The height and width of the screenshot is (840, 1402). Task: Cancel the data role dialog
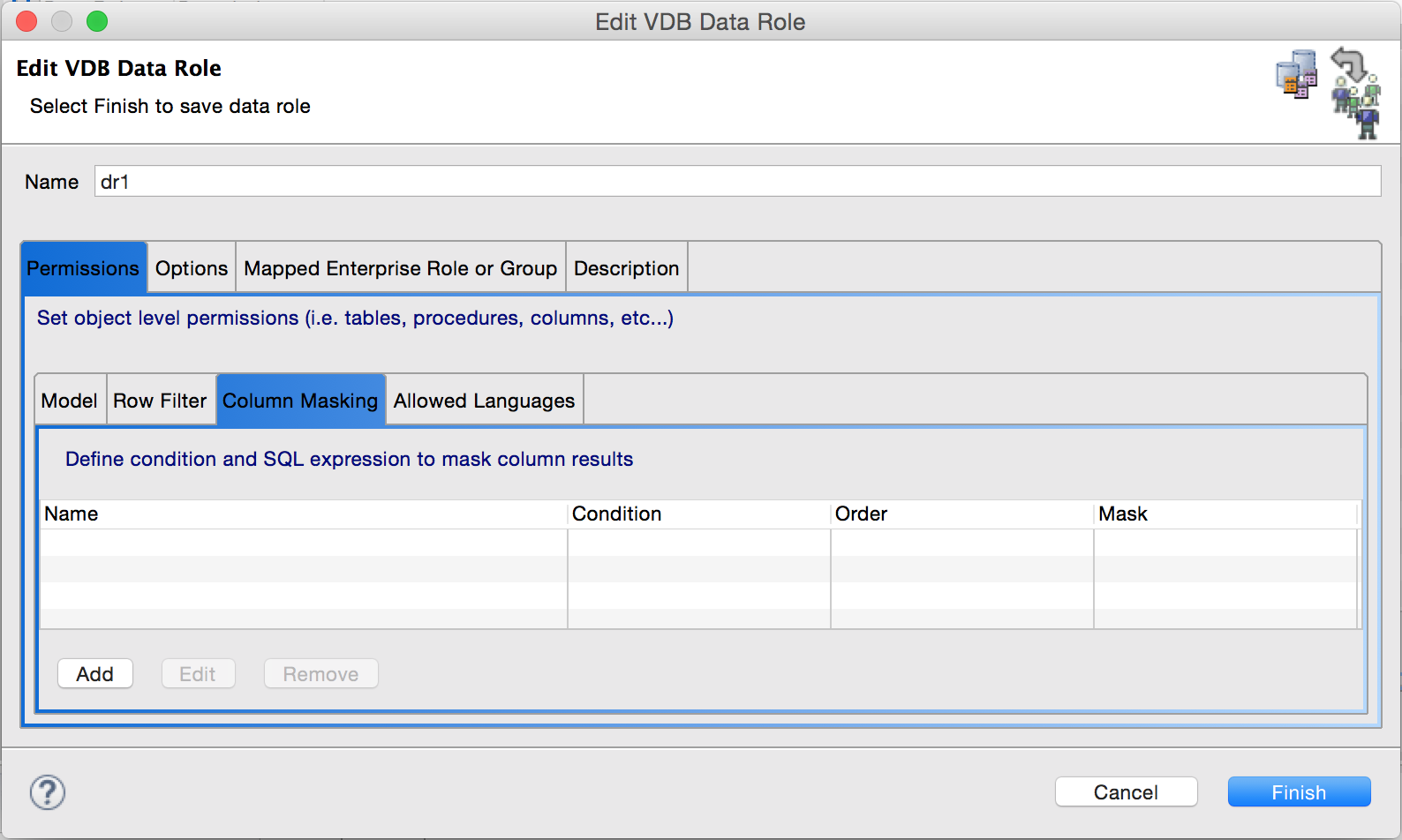point(1126,792)
